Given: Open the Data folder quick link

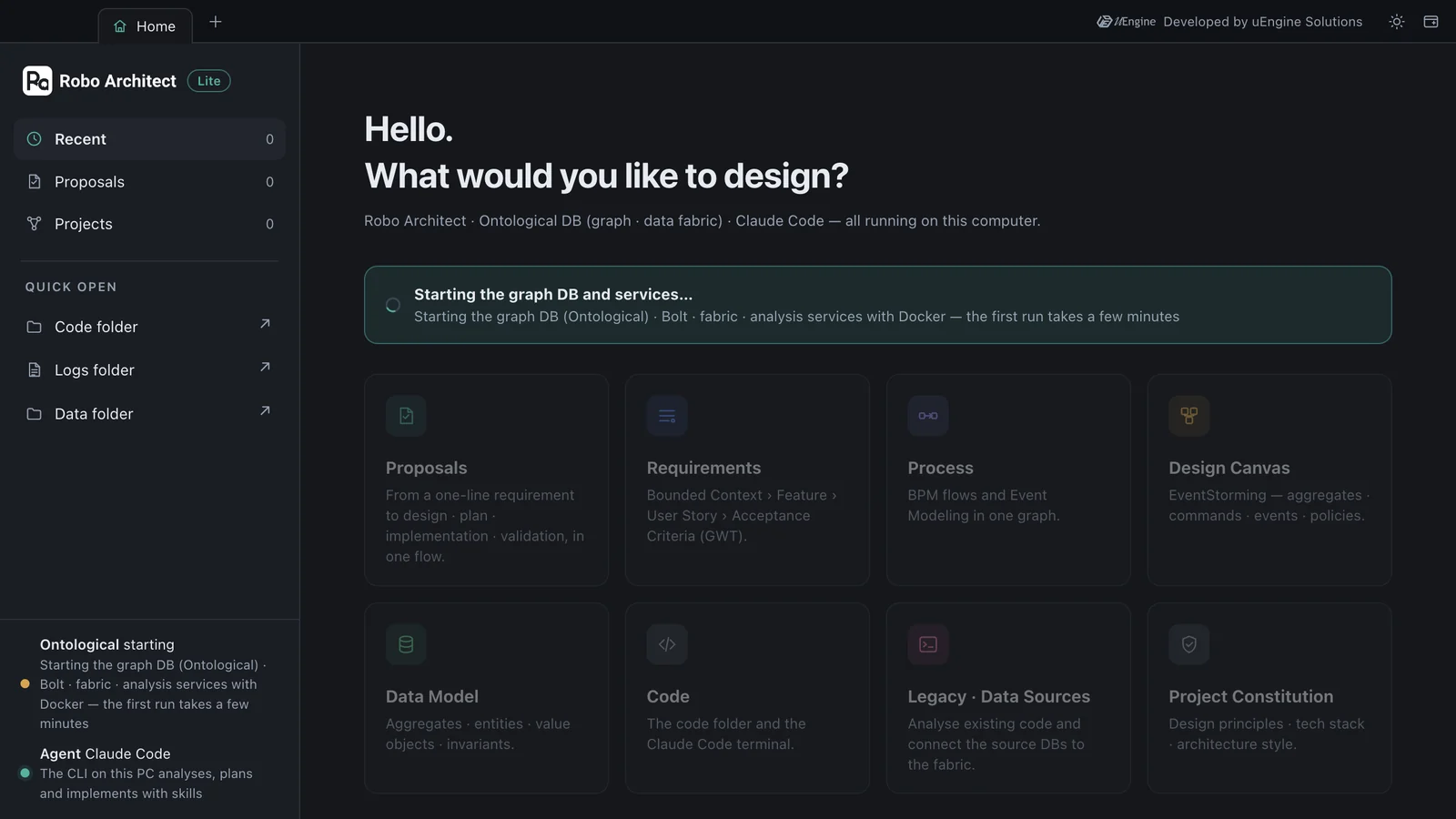Looking at the screenshot, I should click(149, 414).
